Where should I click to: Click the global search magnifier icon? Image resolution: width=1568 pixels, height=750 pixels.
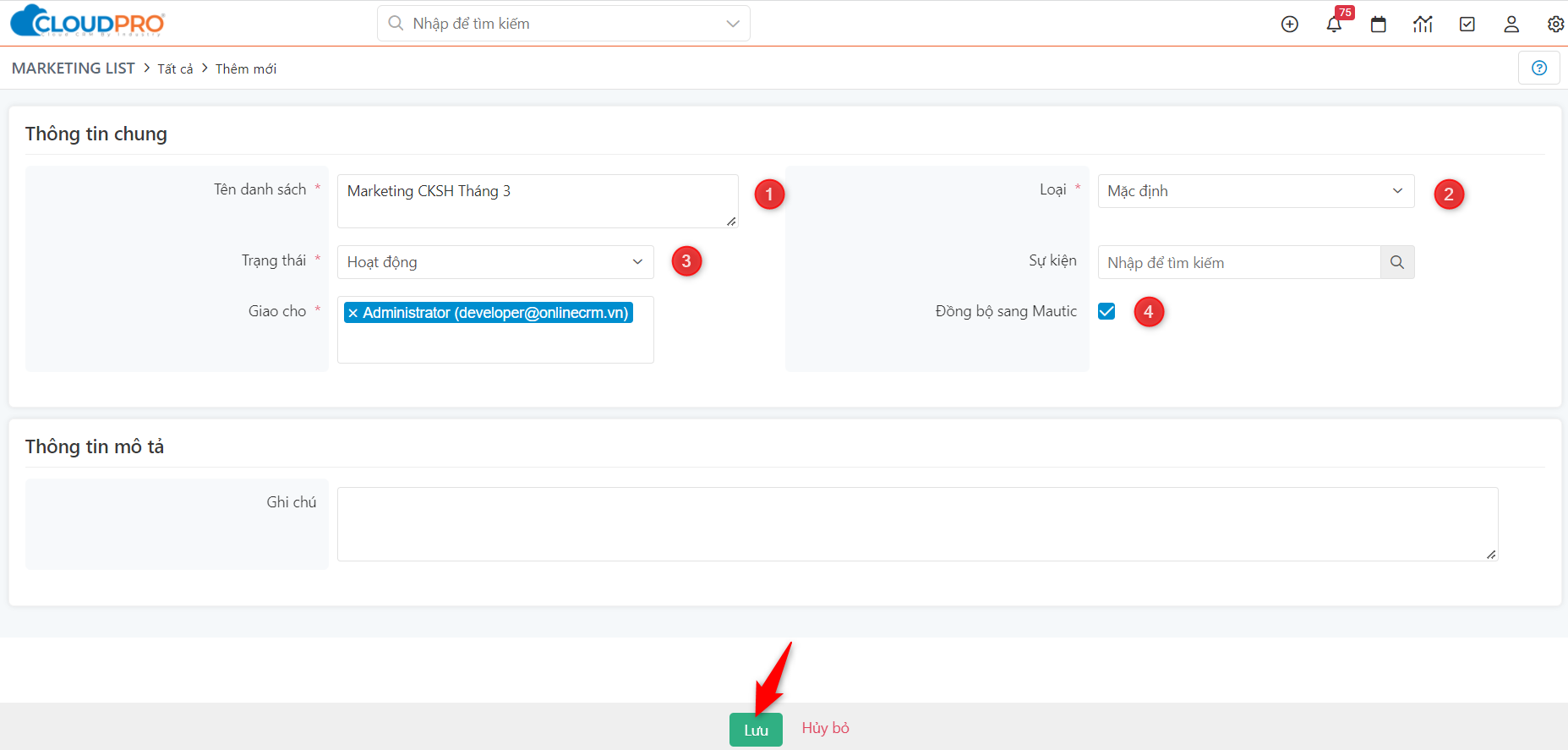click(x=396, y=24)
